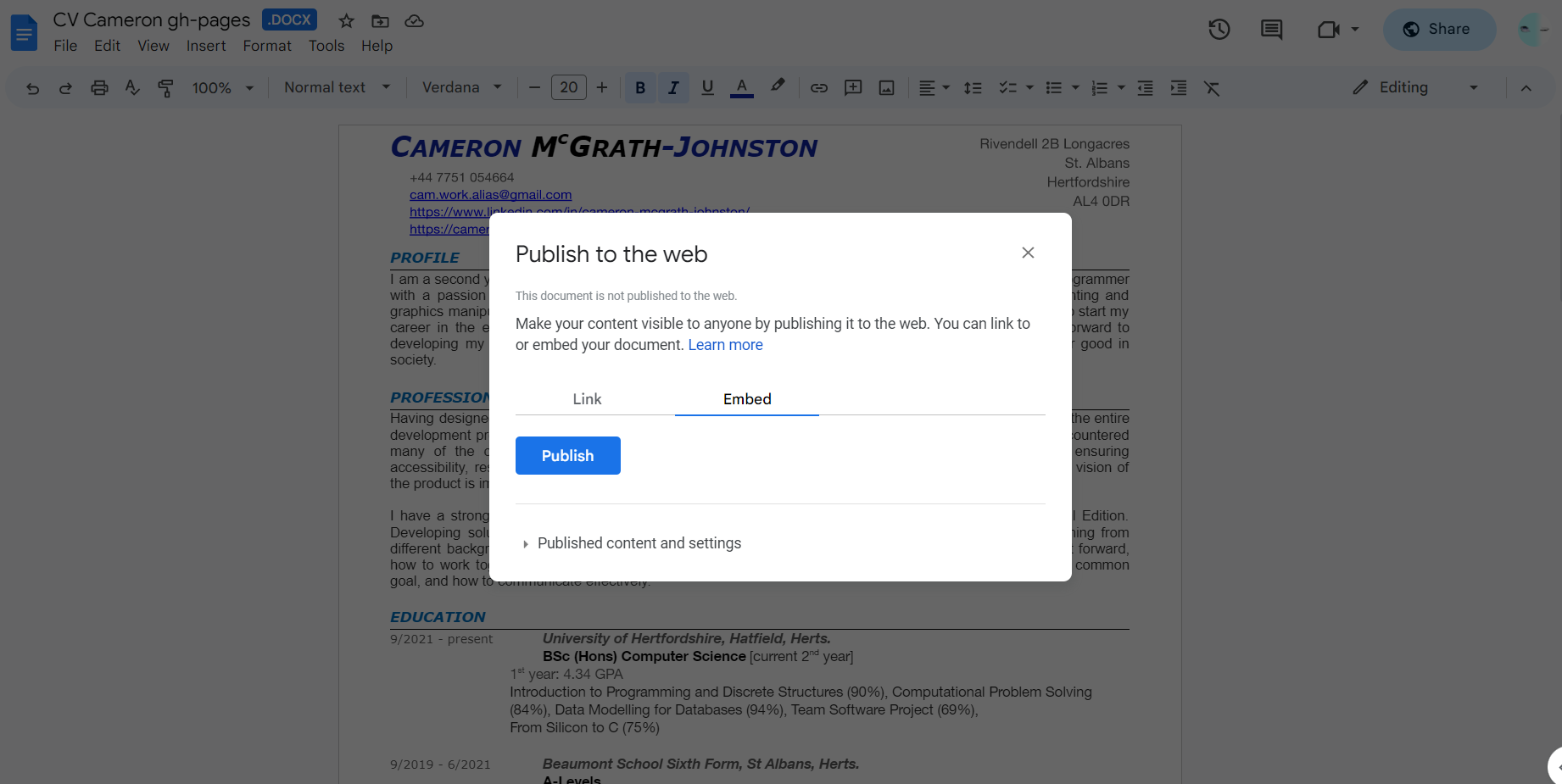Click the document title CV Cameron gh-pages
1562x784 pixels.
tap(152, 19)
